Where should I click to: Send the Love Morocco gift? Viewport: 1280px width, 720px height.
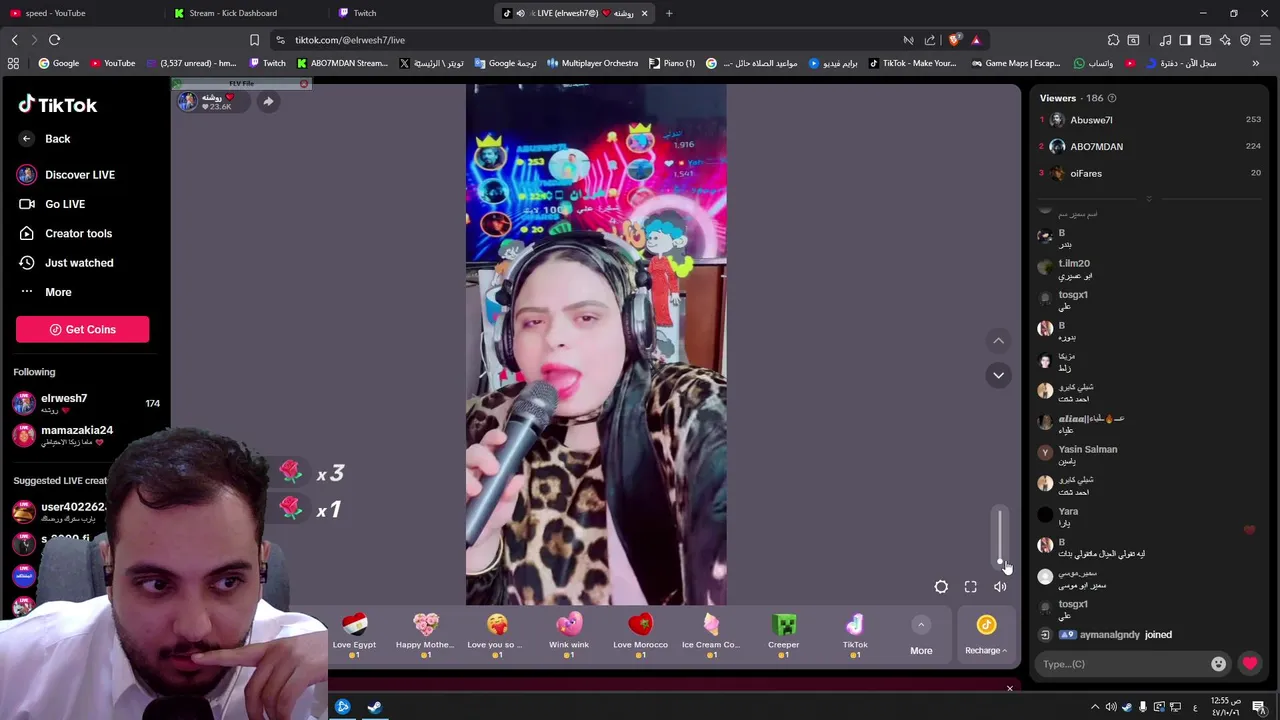(x=640, y=635)
